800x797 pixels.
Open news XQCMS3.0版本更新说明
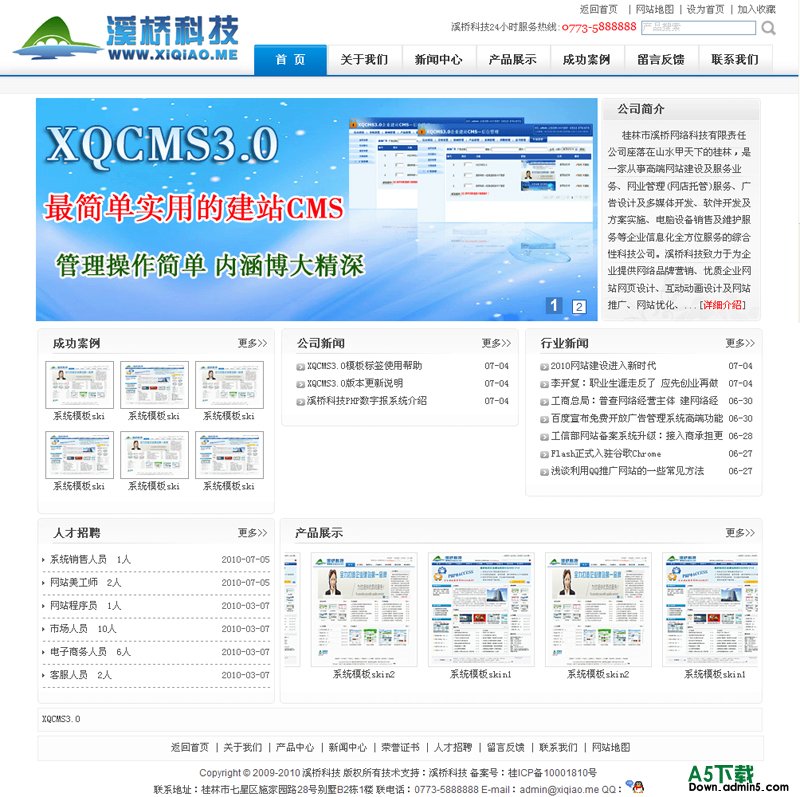(x=355, y=383)
